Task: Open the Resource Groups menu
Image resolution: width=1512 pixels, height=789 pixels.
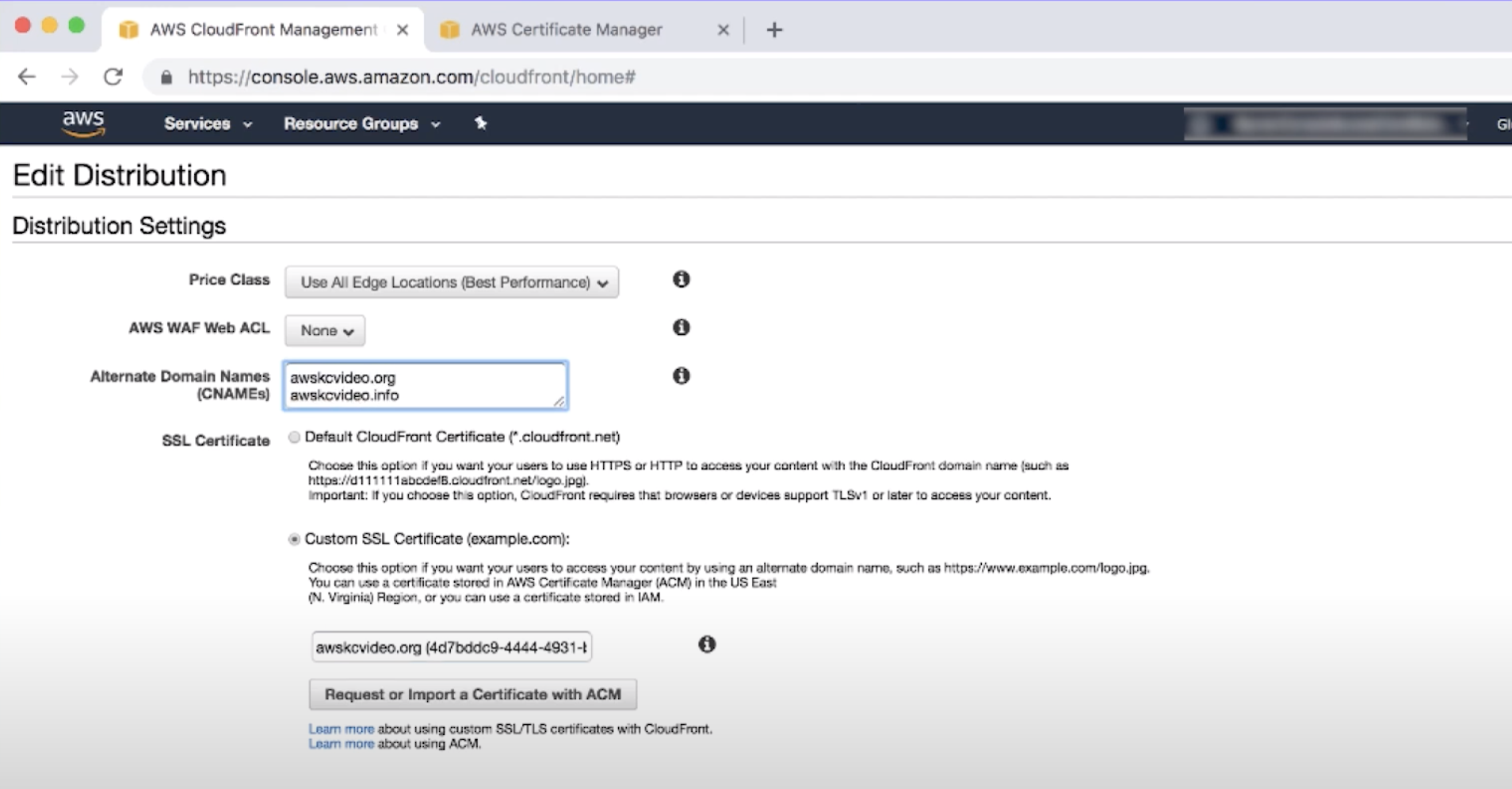Action: [361, 124]
